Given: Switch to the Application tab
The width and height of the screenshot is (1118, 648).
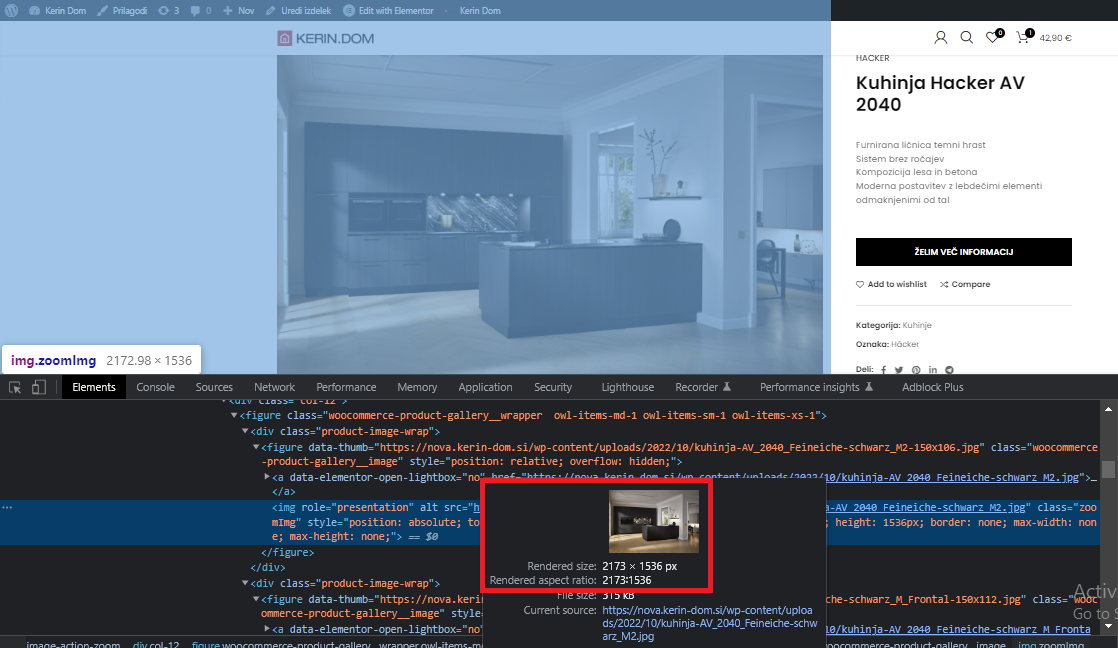Looking at the screenshot, I should point(485,387).
